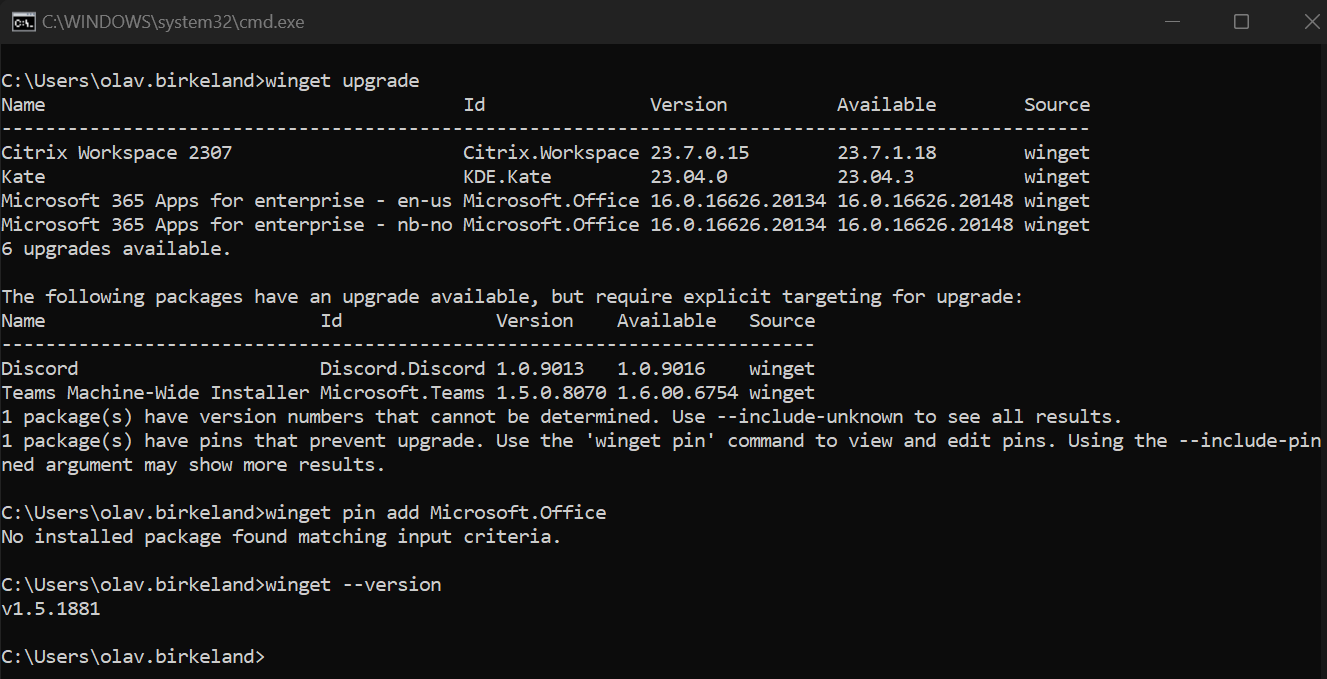Click the cmd.exe icon in the title bar
1327x679 pixels.
click(23, 20)
